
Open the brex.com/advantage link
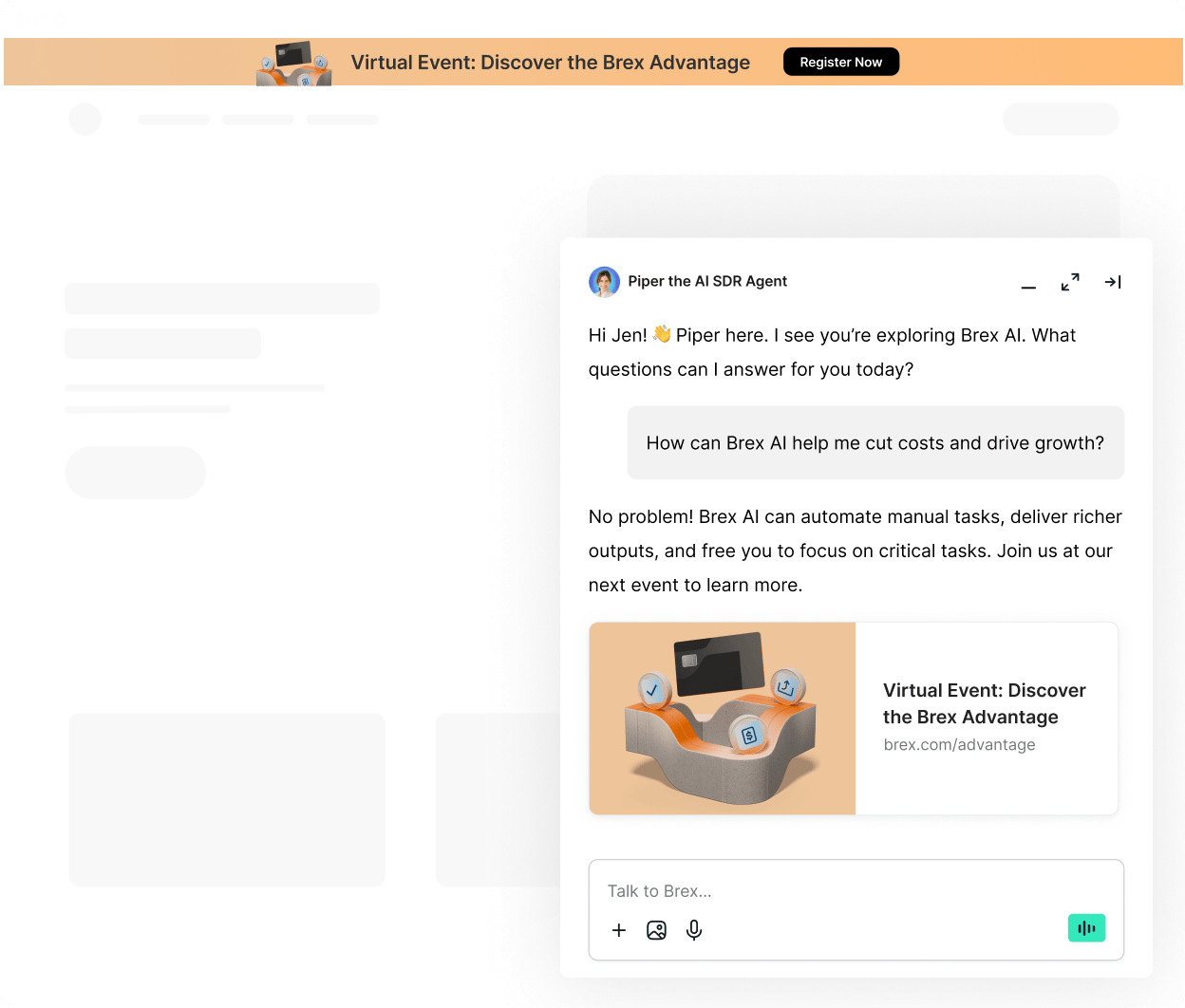(x=959, y=745)
